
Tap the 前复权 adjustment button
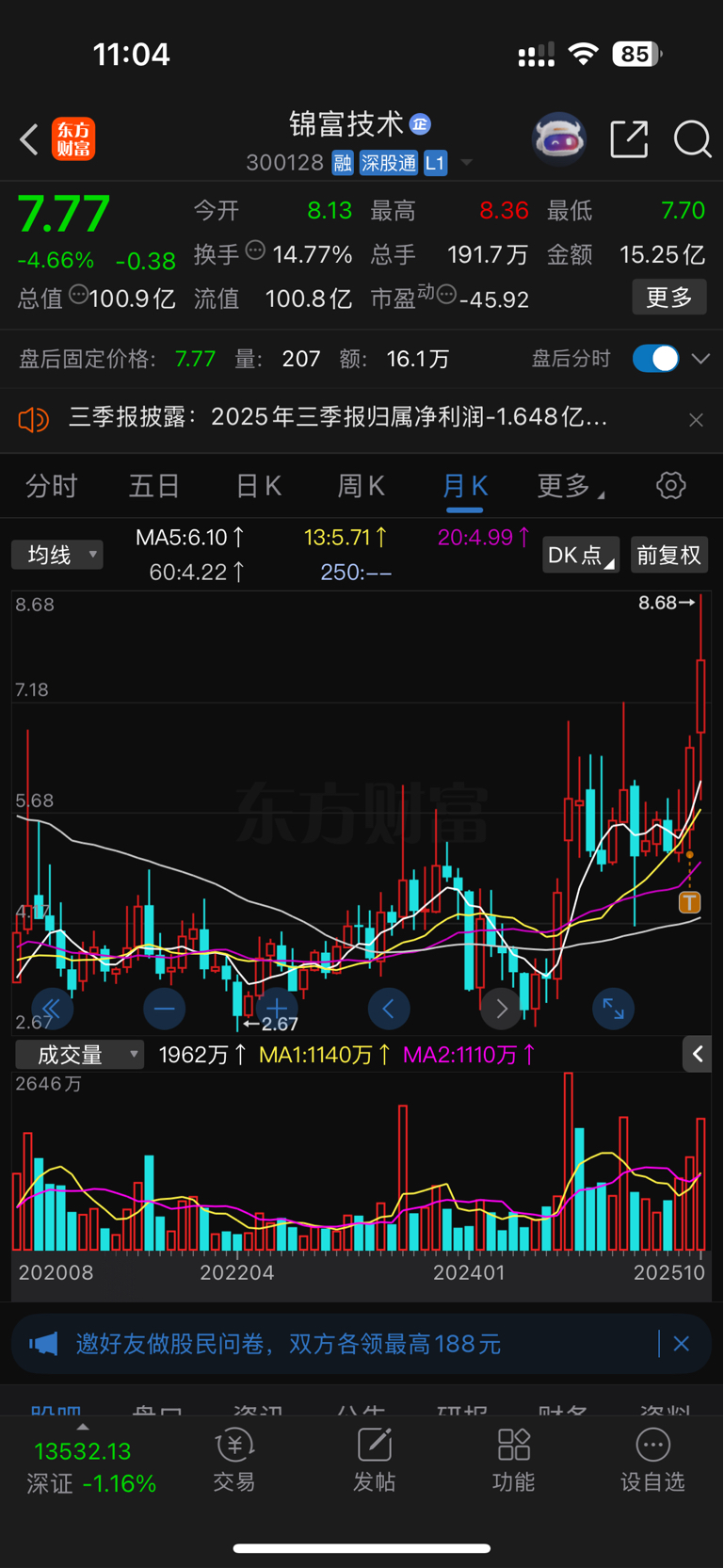coord(668,555)
